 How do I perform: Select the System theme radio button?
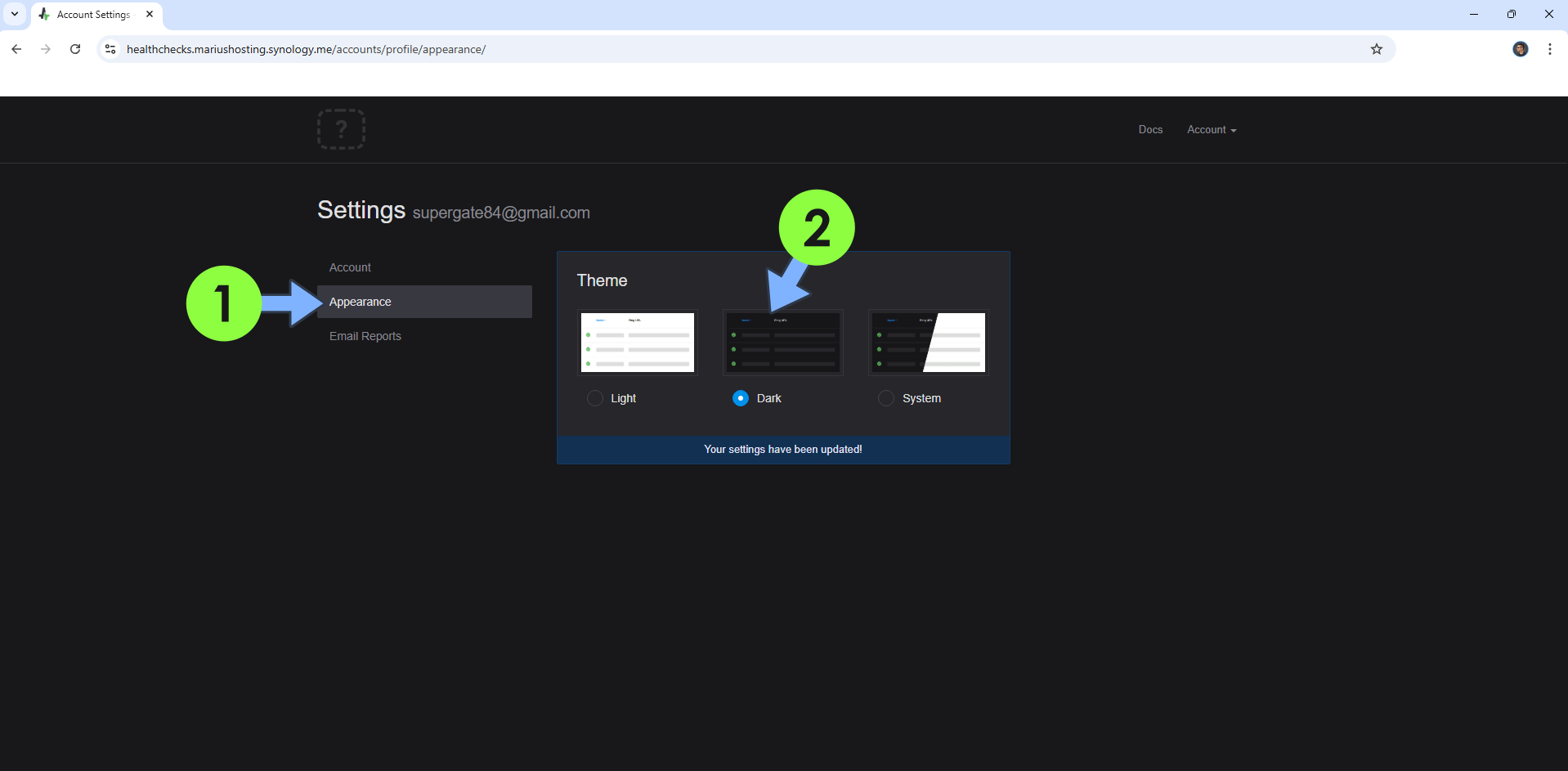[885, 398]
